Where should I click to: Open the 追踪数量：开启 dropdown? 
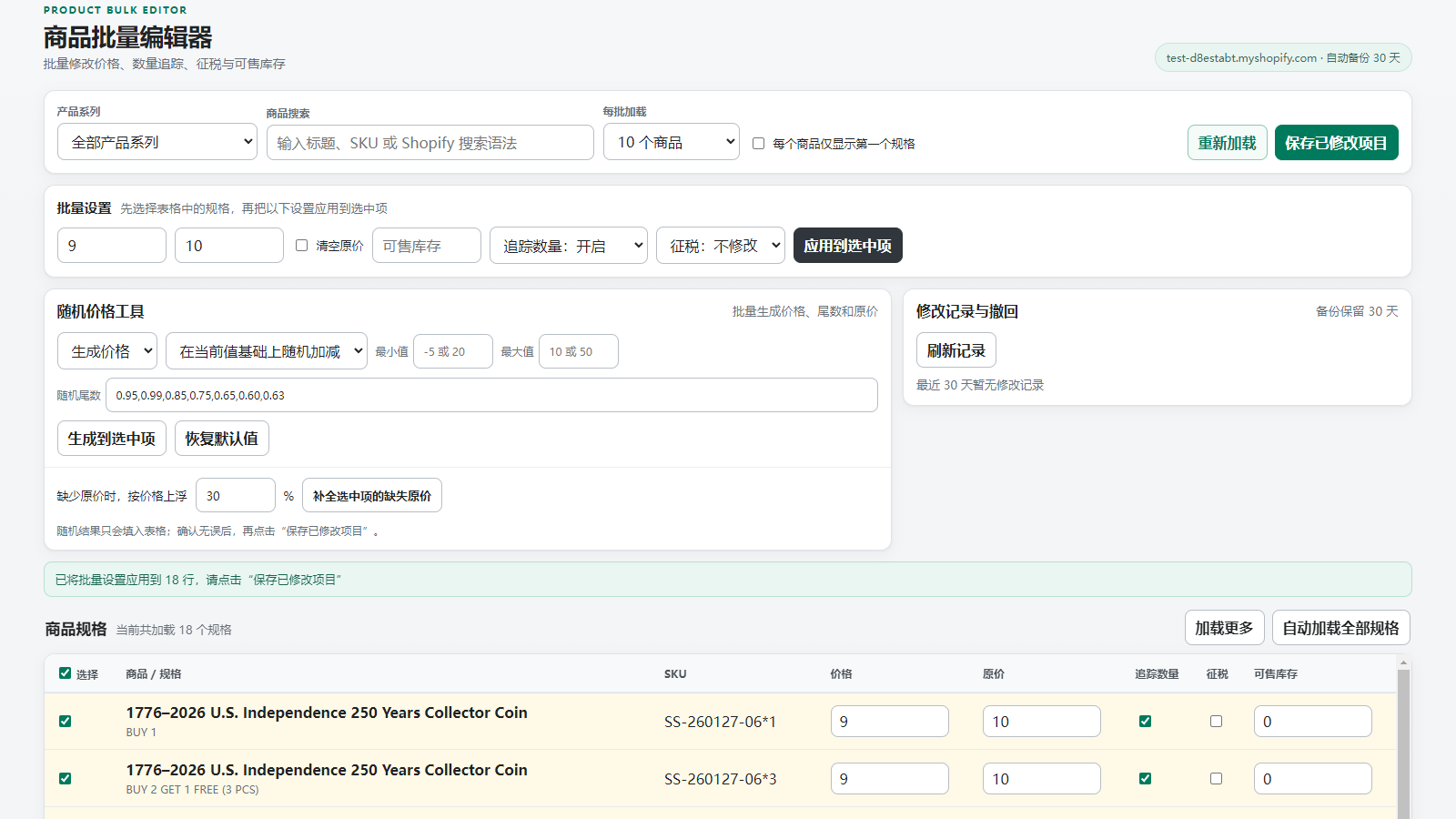point(569,246)
